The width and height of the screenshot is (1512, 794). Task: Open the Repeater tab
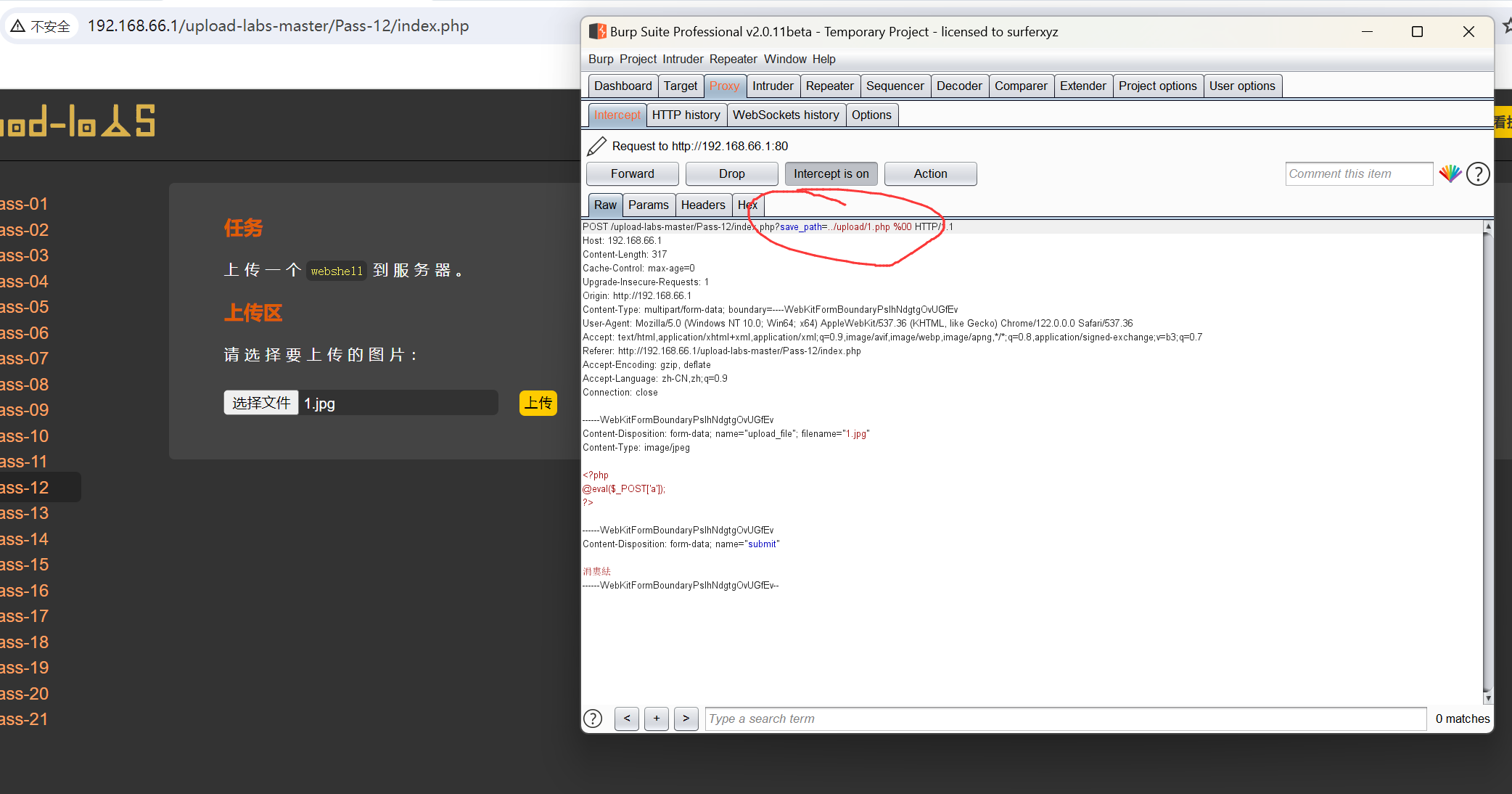click(x=830, y=86)
